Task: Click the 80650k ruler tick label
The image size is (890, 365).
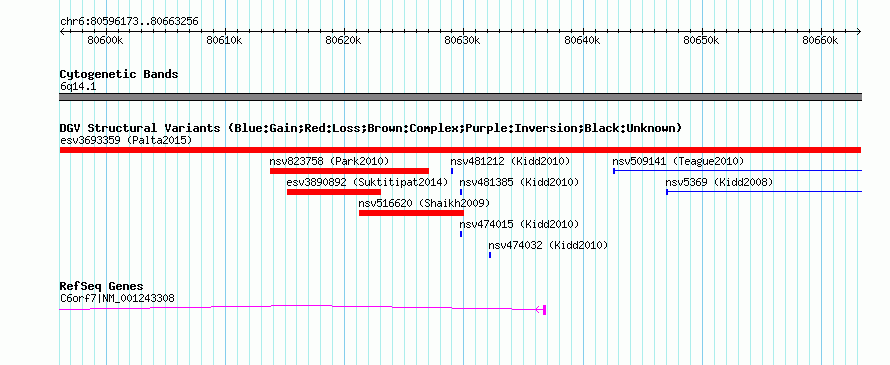Action: (702, 40)
